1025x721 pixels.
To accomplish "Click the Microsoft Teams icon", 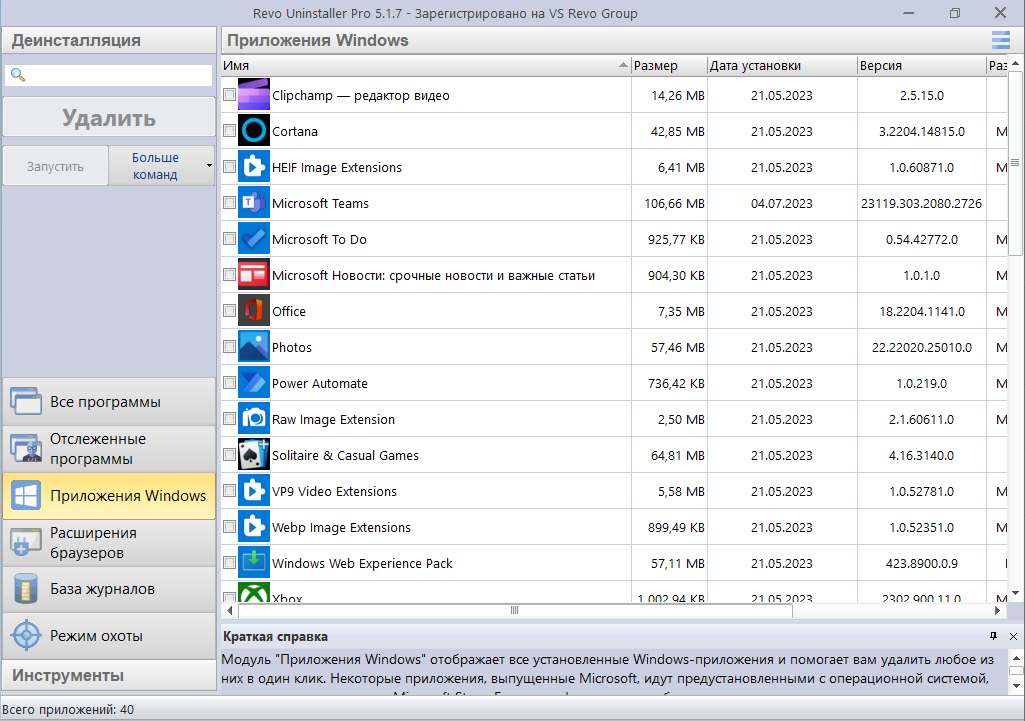I will pyautogui.click(x=254, y=203).
